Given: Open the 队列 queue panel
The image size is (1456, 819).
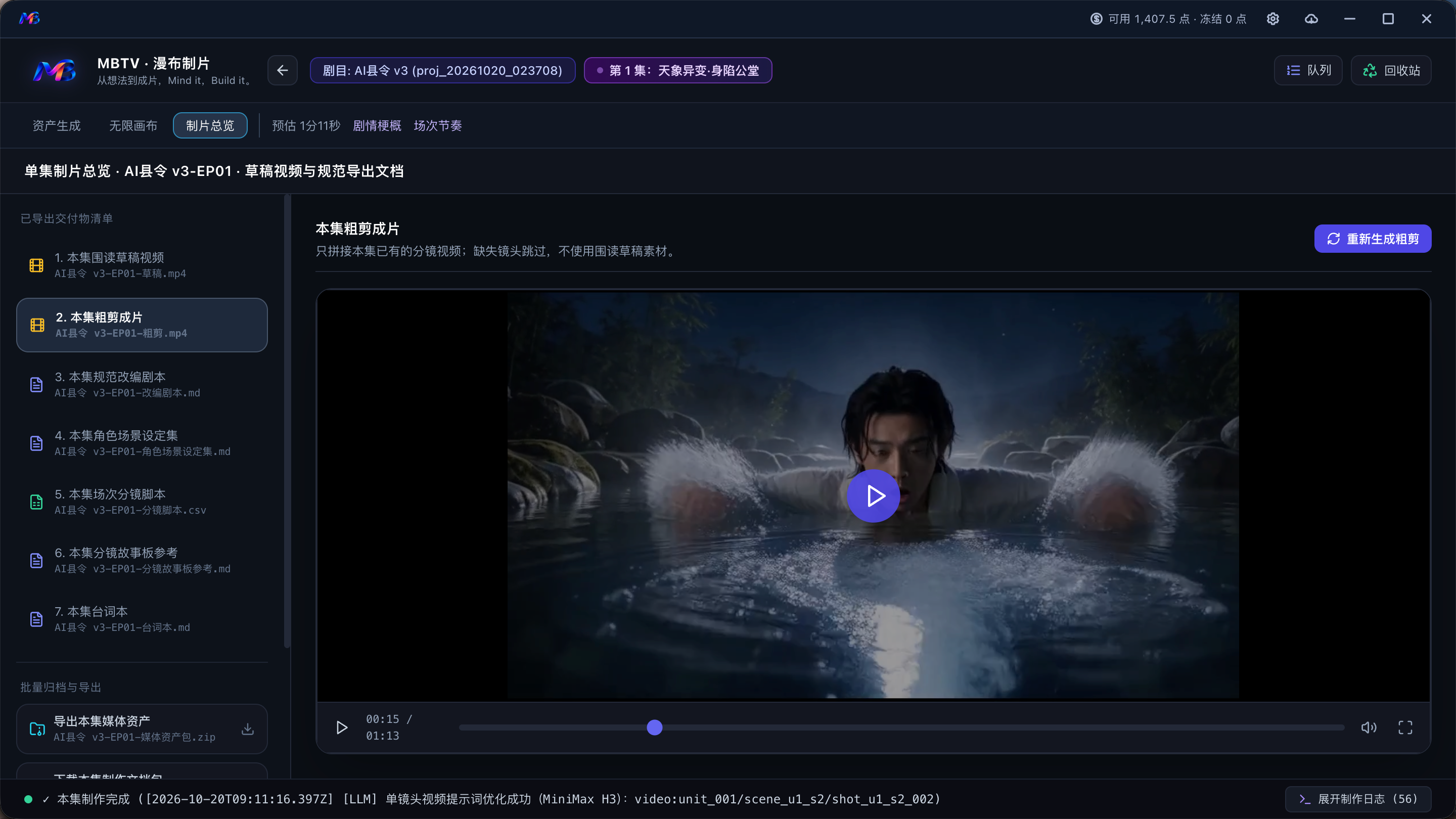Looking at the screenshot, I should (1308, 70).
